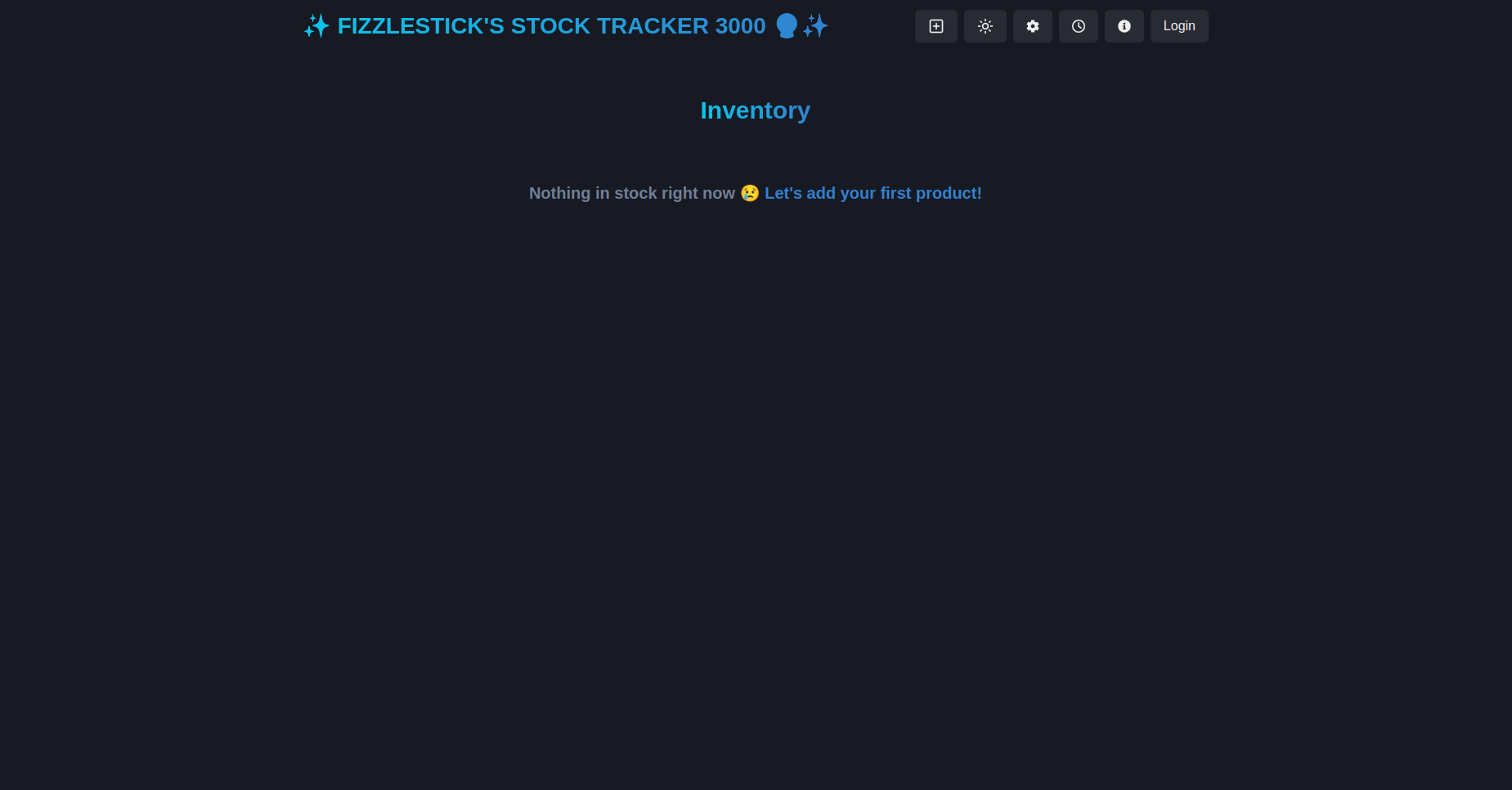Click the add product plus icon

pos(935,26)
